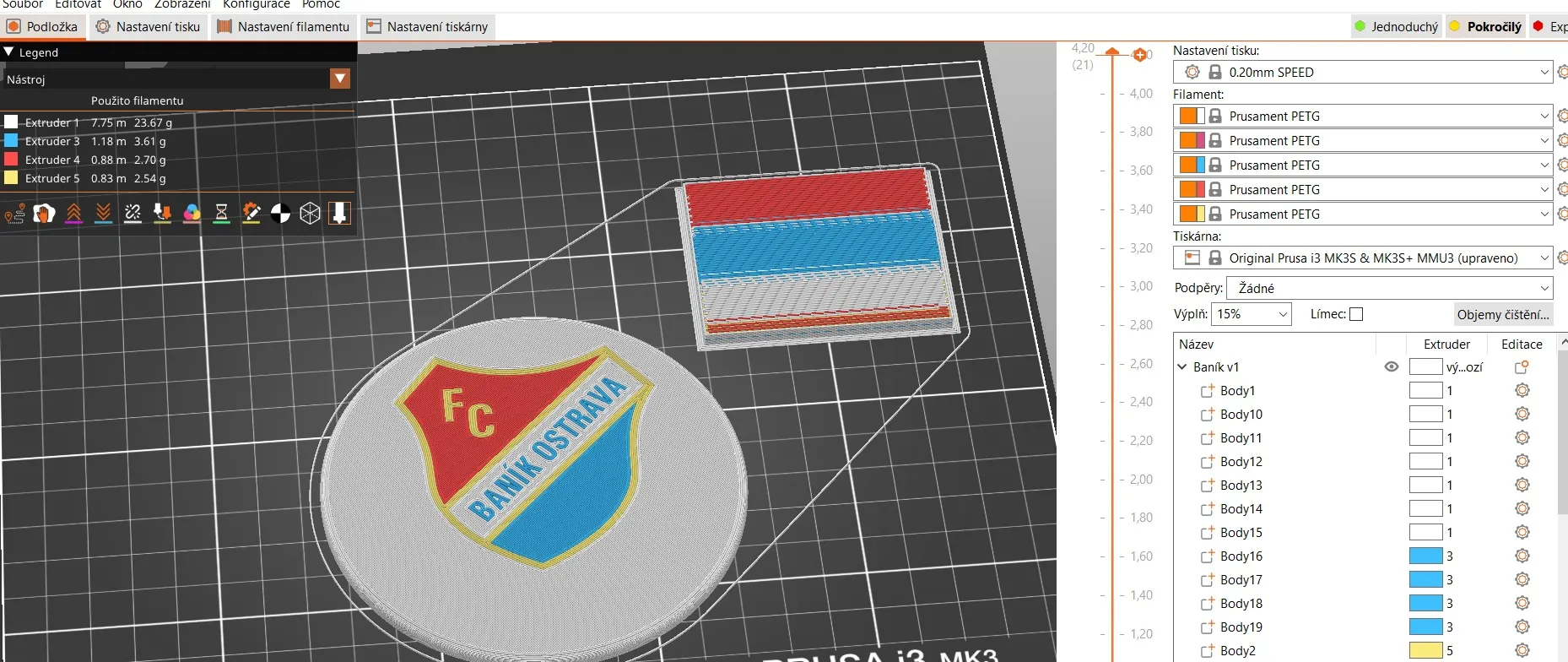The height and width of the screenshot is (662, 1568).
Task: Click gear icon for Body1 settings
Action: pos(1522,390)
